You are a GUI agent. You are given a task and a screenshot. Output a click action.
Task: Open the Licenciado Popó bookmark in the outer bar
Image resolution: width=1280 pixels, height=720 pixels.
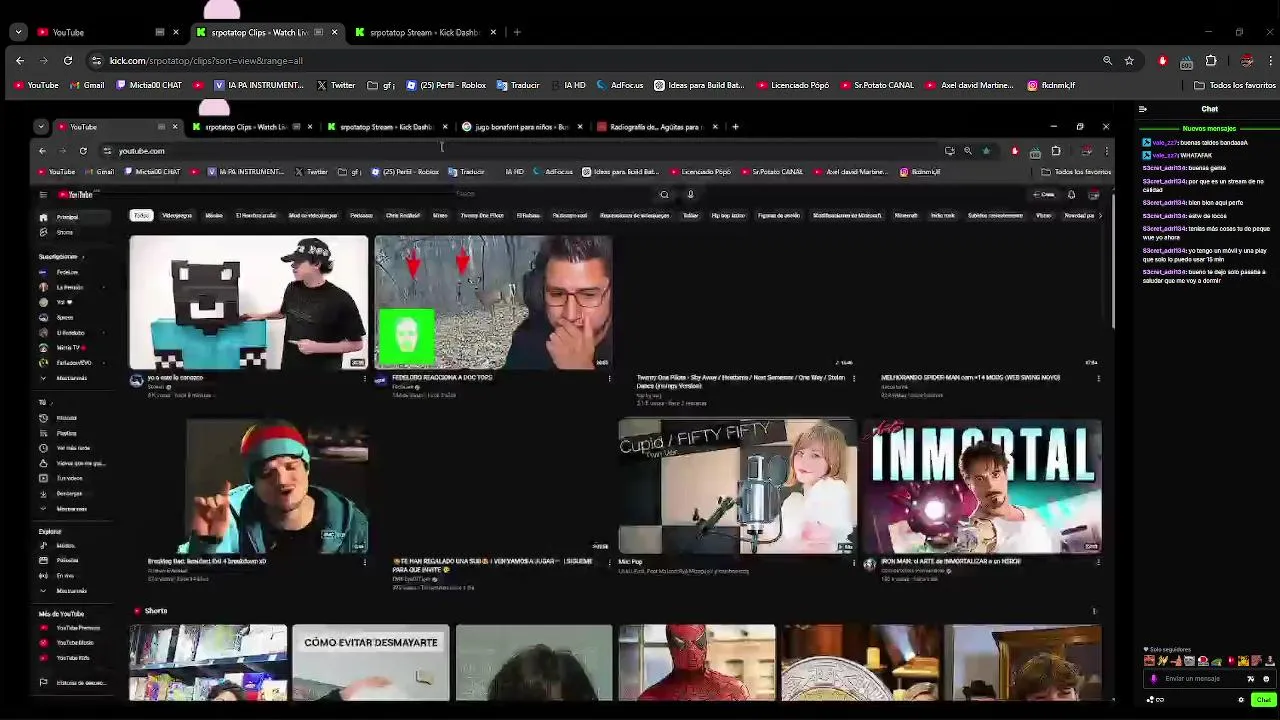pyautogui.click(x=793, y=85)
